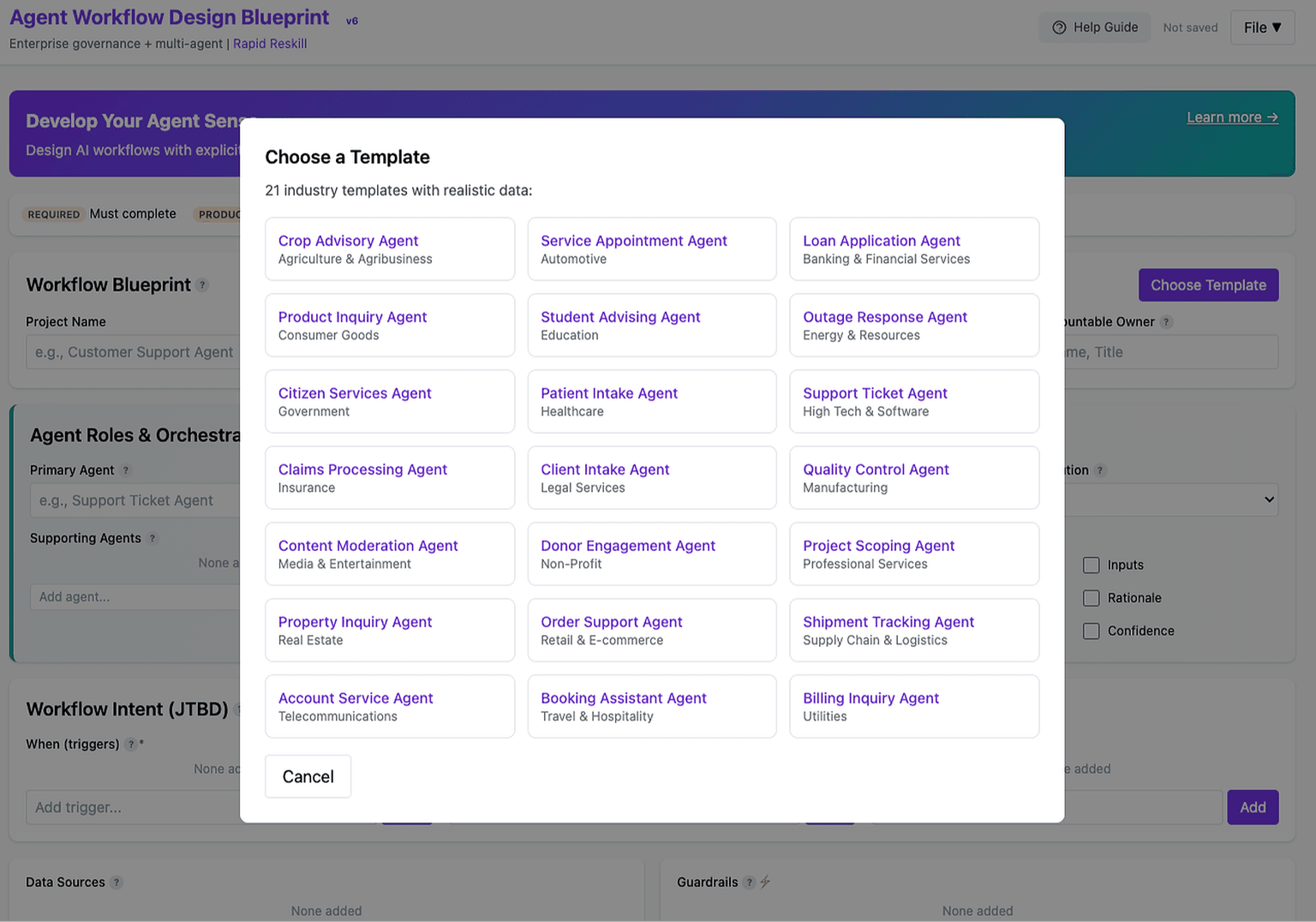Open the Learn more link in the banner
The image size is (1316, 922).
coord(1232,117)
